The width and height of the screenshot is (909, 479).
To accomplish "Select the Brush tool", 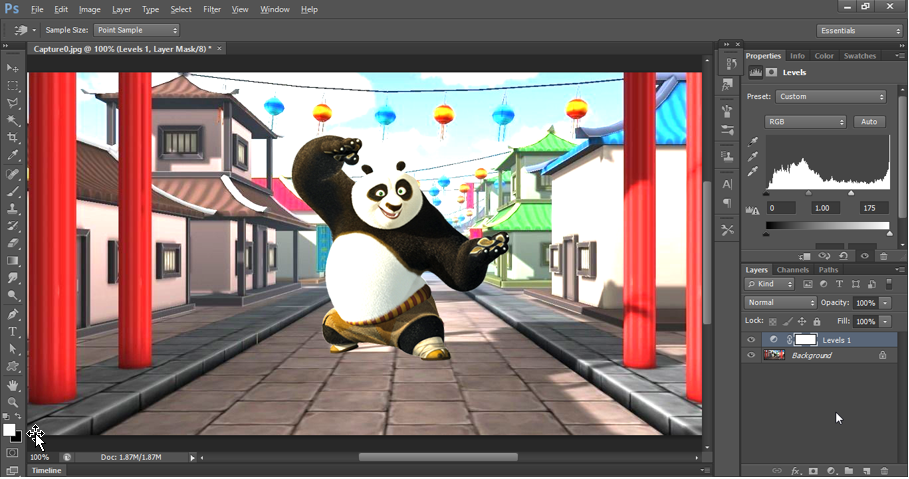I will click(12, 191).
